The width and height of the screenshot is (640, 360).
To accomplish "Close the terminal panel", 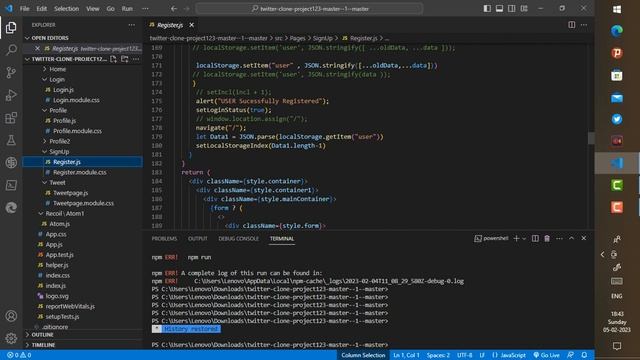I will point(584,238).
